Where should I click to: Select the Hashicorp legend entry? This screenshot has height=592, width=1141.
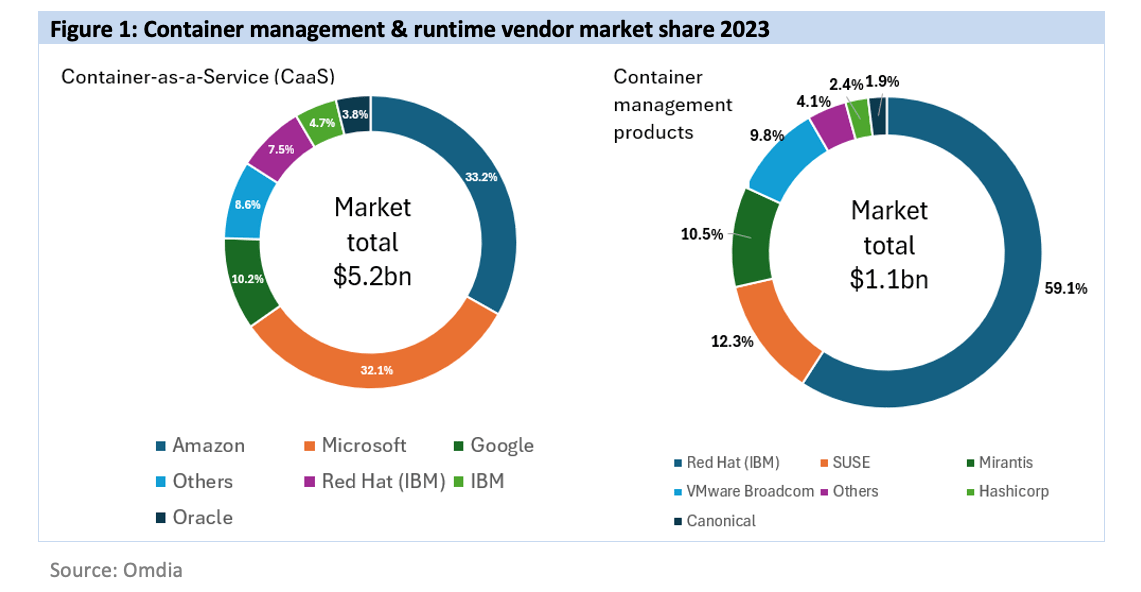click(x=1014, y=491)
